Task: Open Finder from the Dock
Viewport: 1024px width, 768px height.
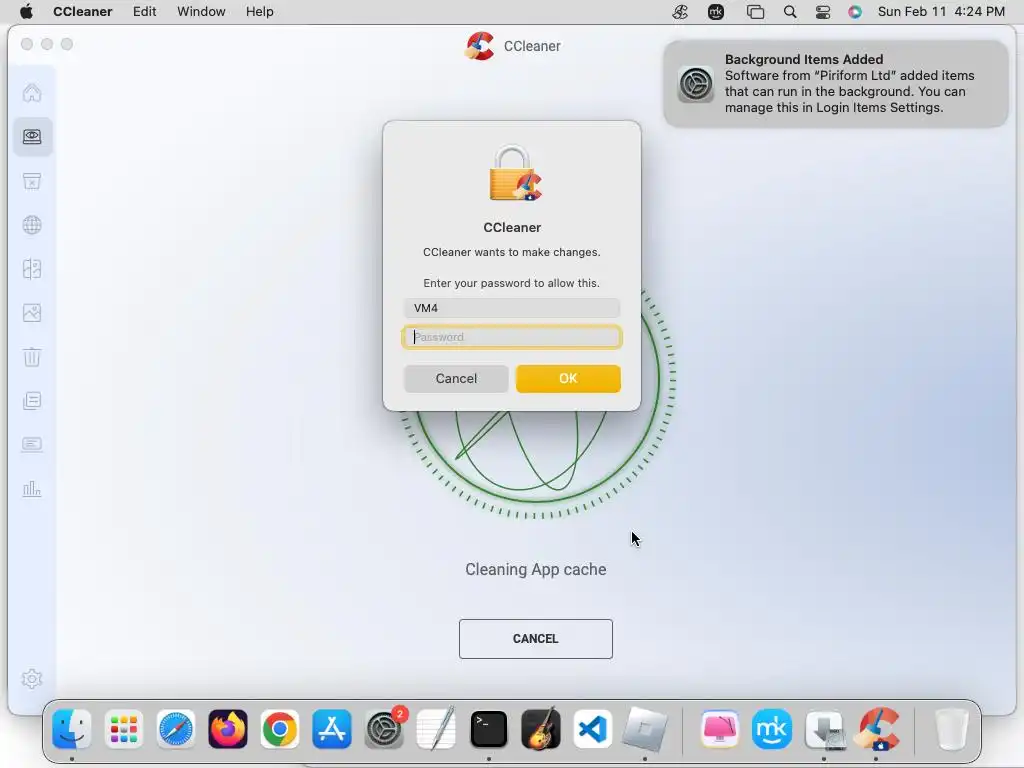Action: click(72, 729)
